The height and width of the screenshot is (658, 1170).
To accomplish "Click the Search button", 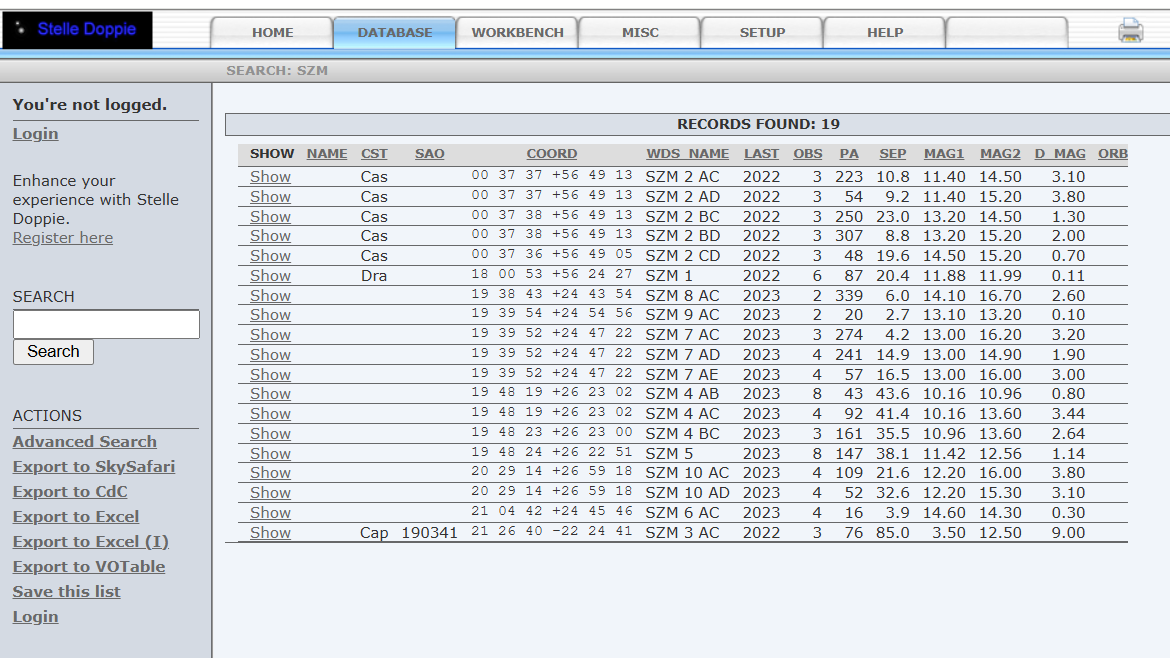I will pyautogui.click(x=53, y=351).
